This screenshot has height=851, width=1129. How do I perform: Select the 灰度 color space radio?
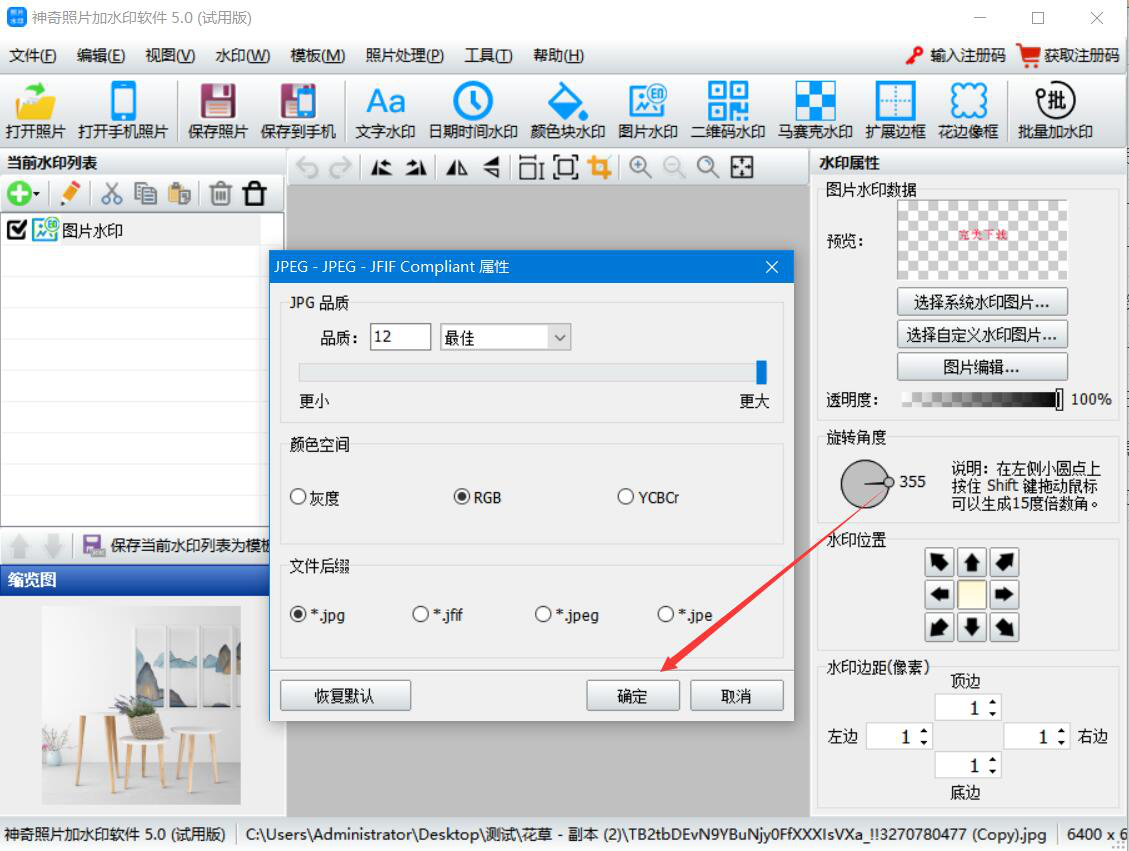[297, 497]
